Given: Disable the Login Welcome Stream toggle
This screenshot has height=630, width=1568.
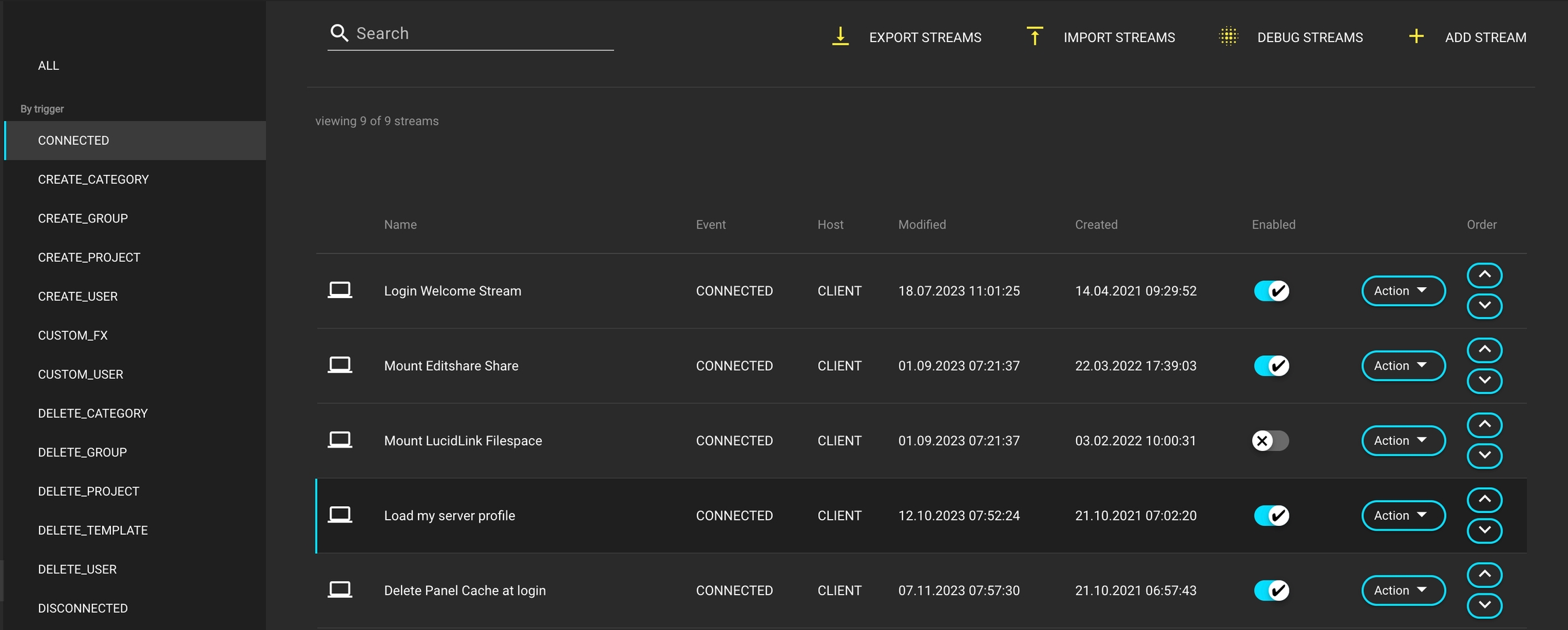Looking at the screenshot, I should pyautogui.click(x=1271, y=291).
